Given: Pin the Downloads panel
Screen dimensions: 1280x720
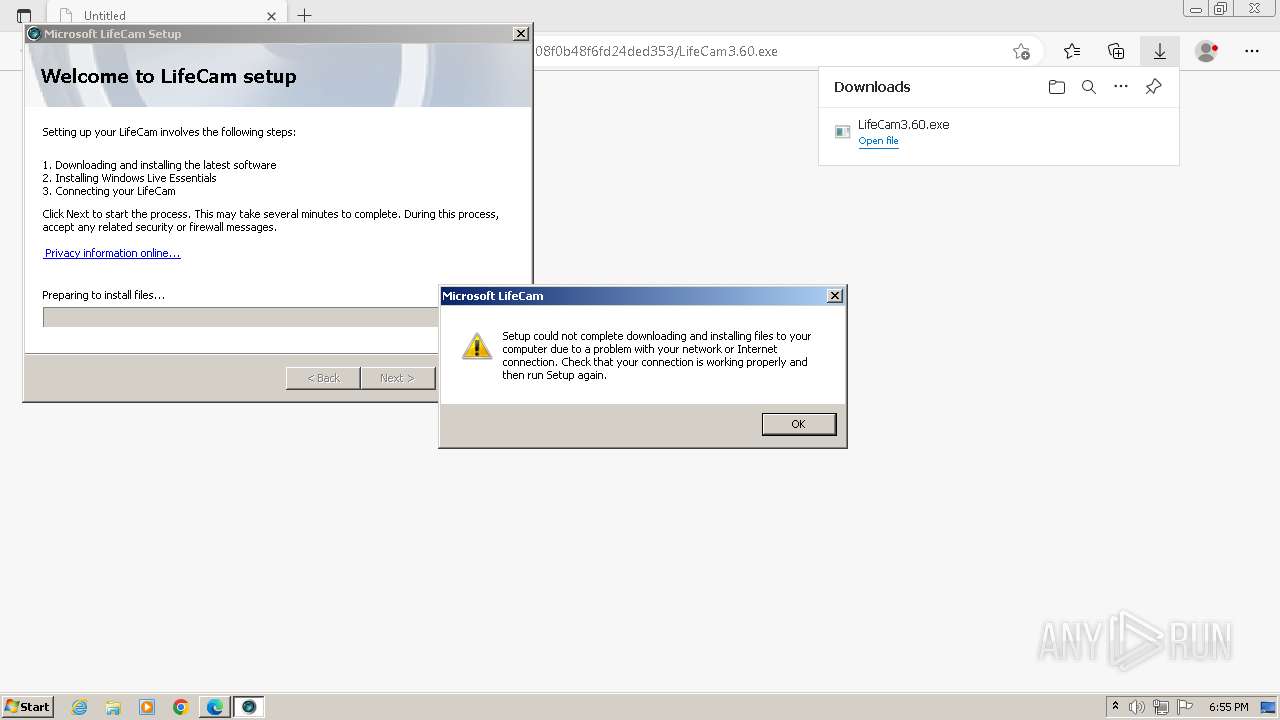Looking at the screenshot, I should click(x=1153, y=87).
